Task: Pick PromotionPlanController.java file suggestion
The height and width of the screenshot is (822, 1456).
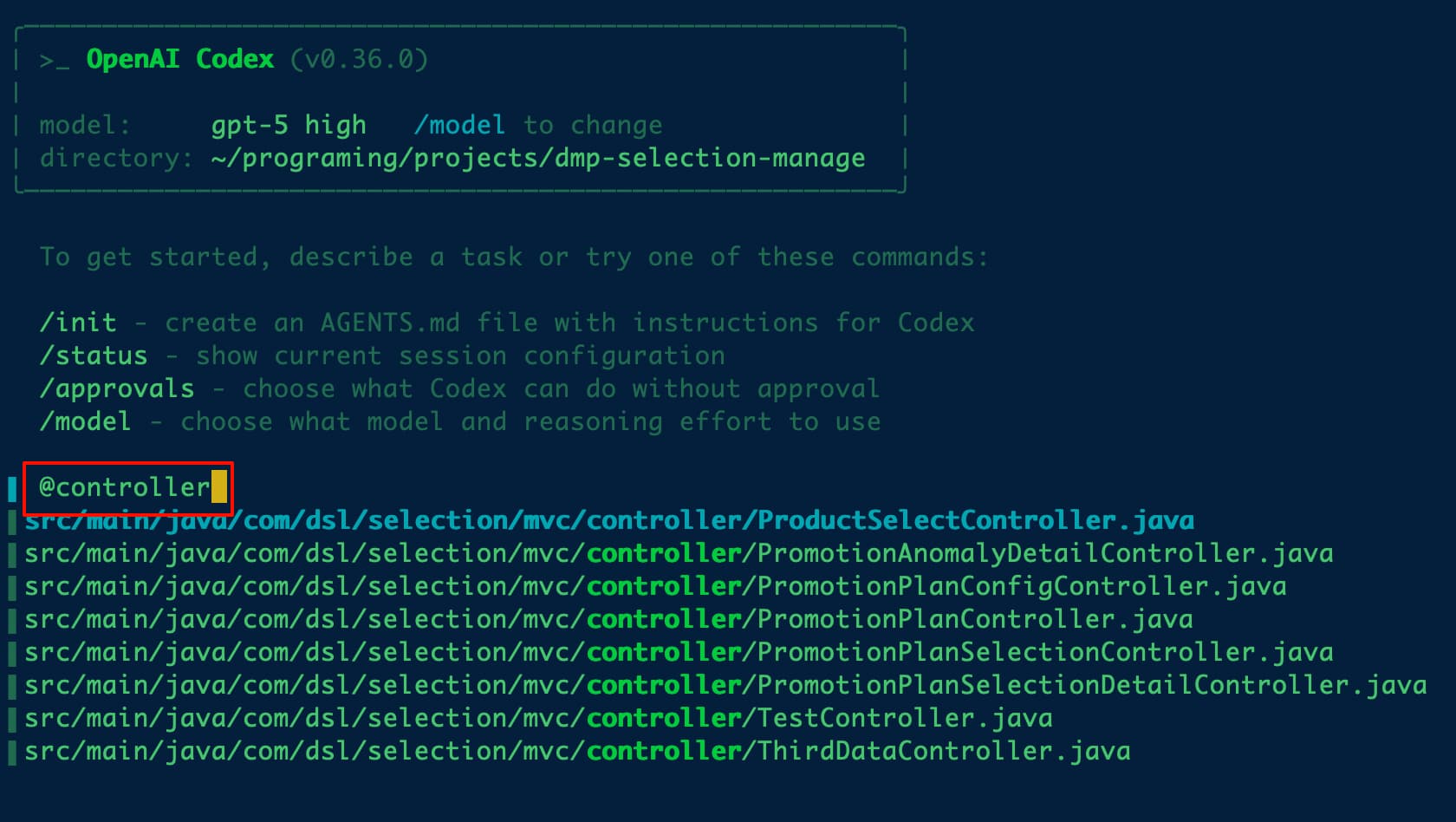Action: tap(608, 619)
